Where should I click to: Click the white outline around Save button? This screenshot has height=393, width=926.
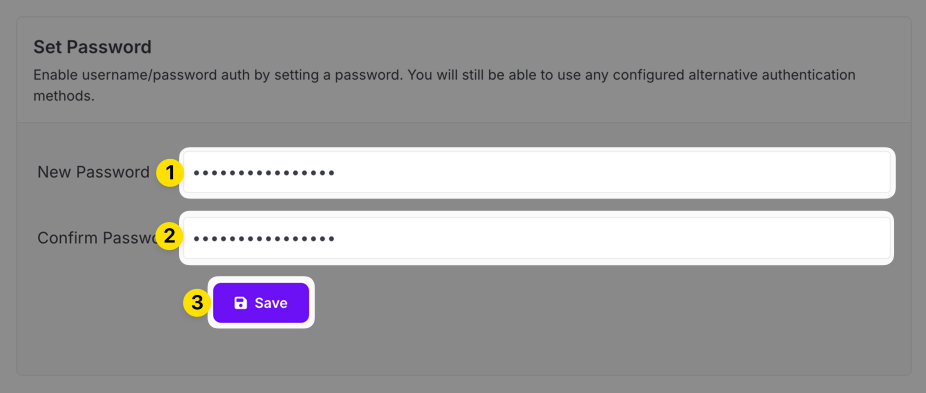click(x=261, y=279)
